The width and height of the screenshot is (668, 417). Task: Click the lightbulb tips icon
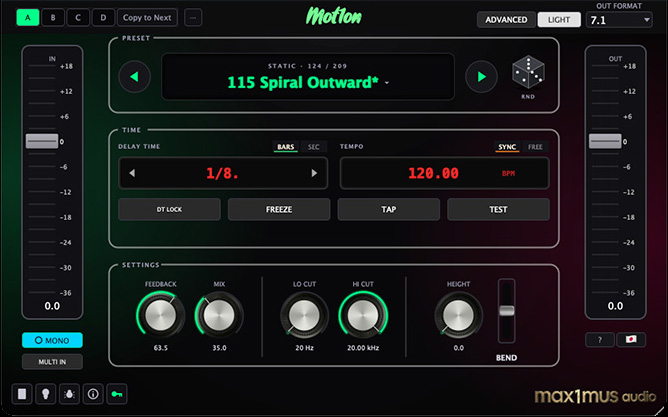[46, 394]
